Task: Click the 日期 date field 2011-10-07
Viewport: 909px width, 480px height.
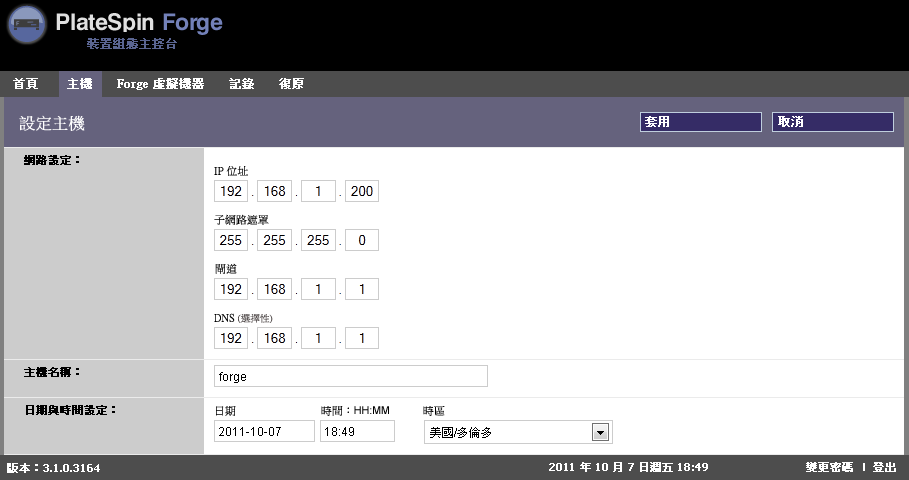Action: pos(264,431)
